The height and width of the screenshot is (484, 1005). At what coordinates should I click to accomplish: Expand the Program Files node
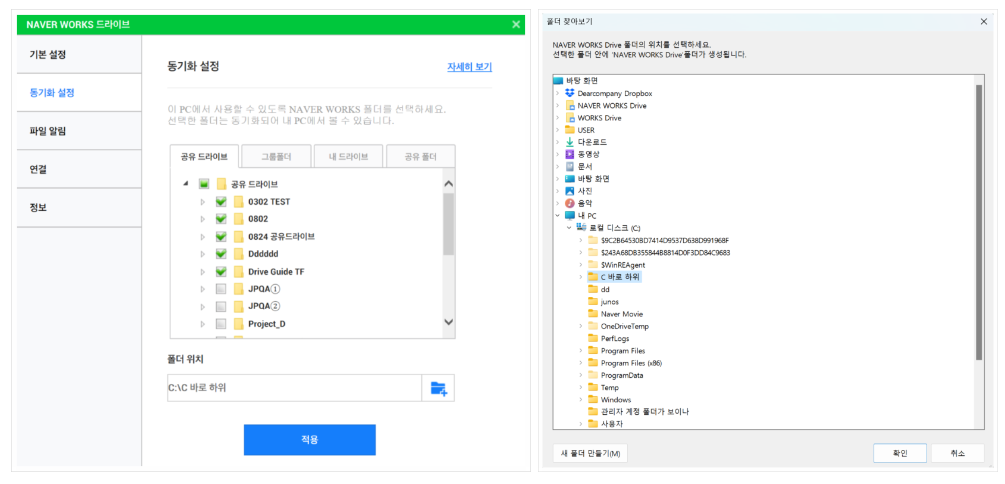(x=581, y=351)
